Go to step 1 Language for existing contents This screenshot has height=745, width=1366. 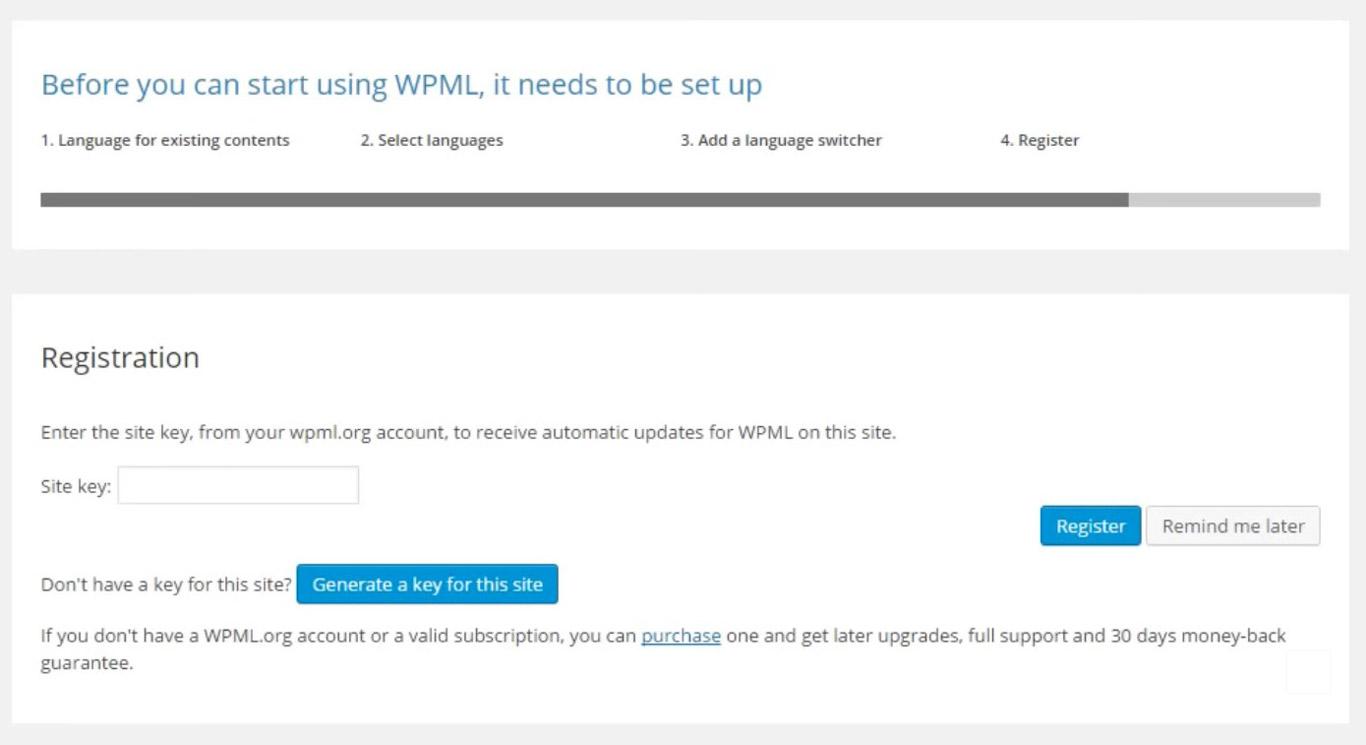[x=165, y=140]
